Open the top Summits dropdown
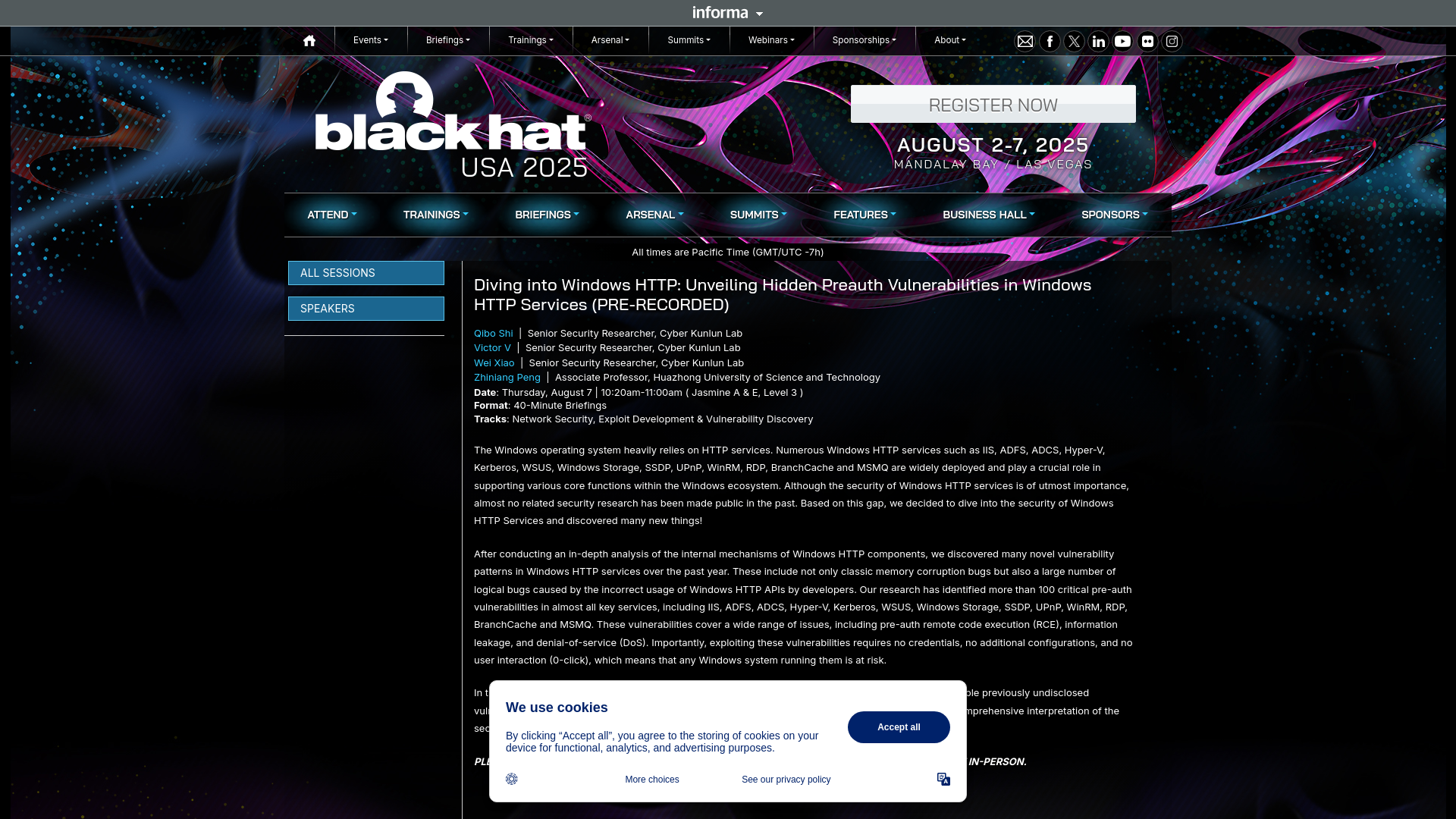Screen dimensions: 1456x819 689,40
